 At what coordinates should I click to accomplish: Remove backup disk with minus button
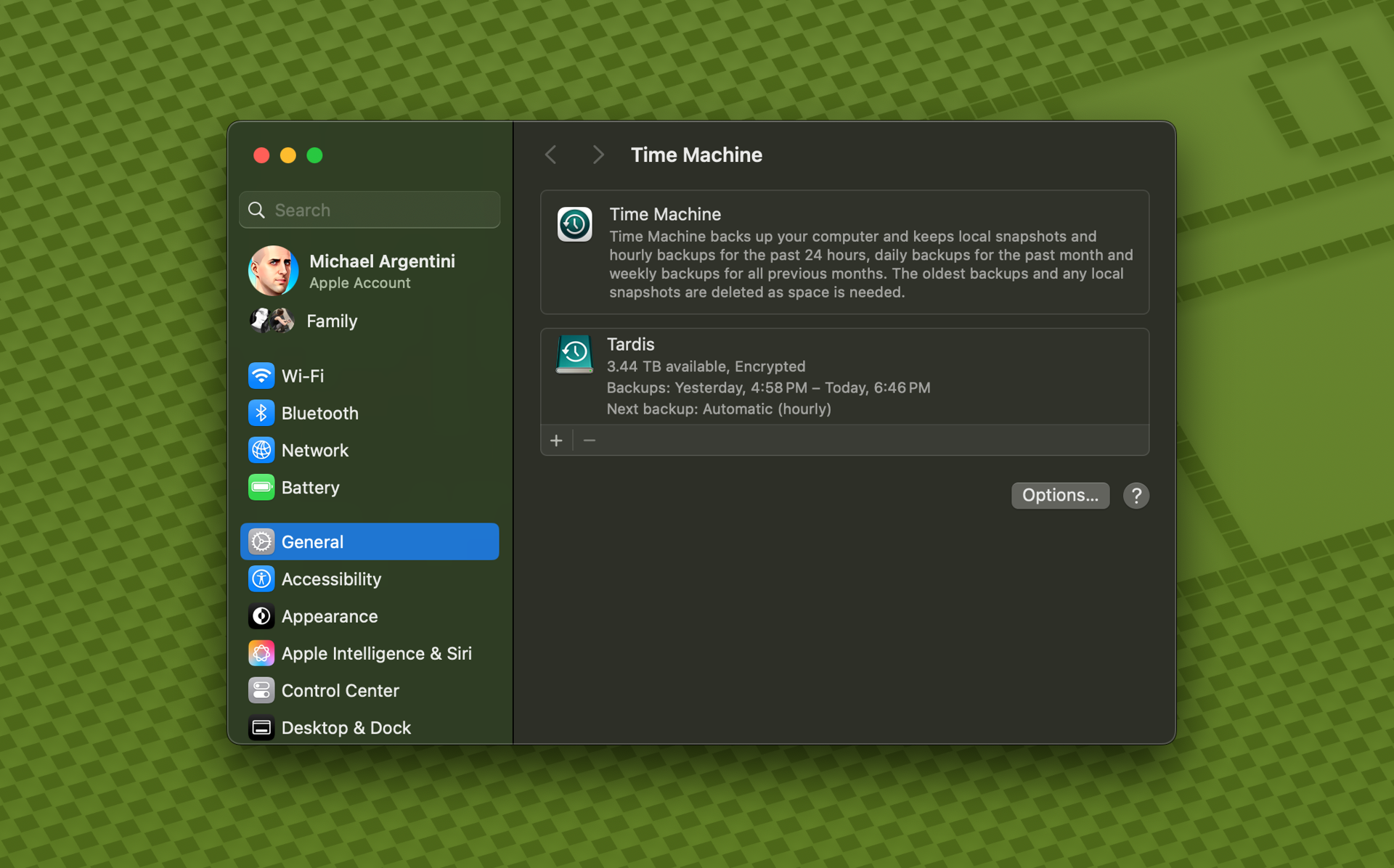coord(590,441)
